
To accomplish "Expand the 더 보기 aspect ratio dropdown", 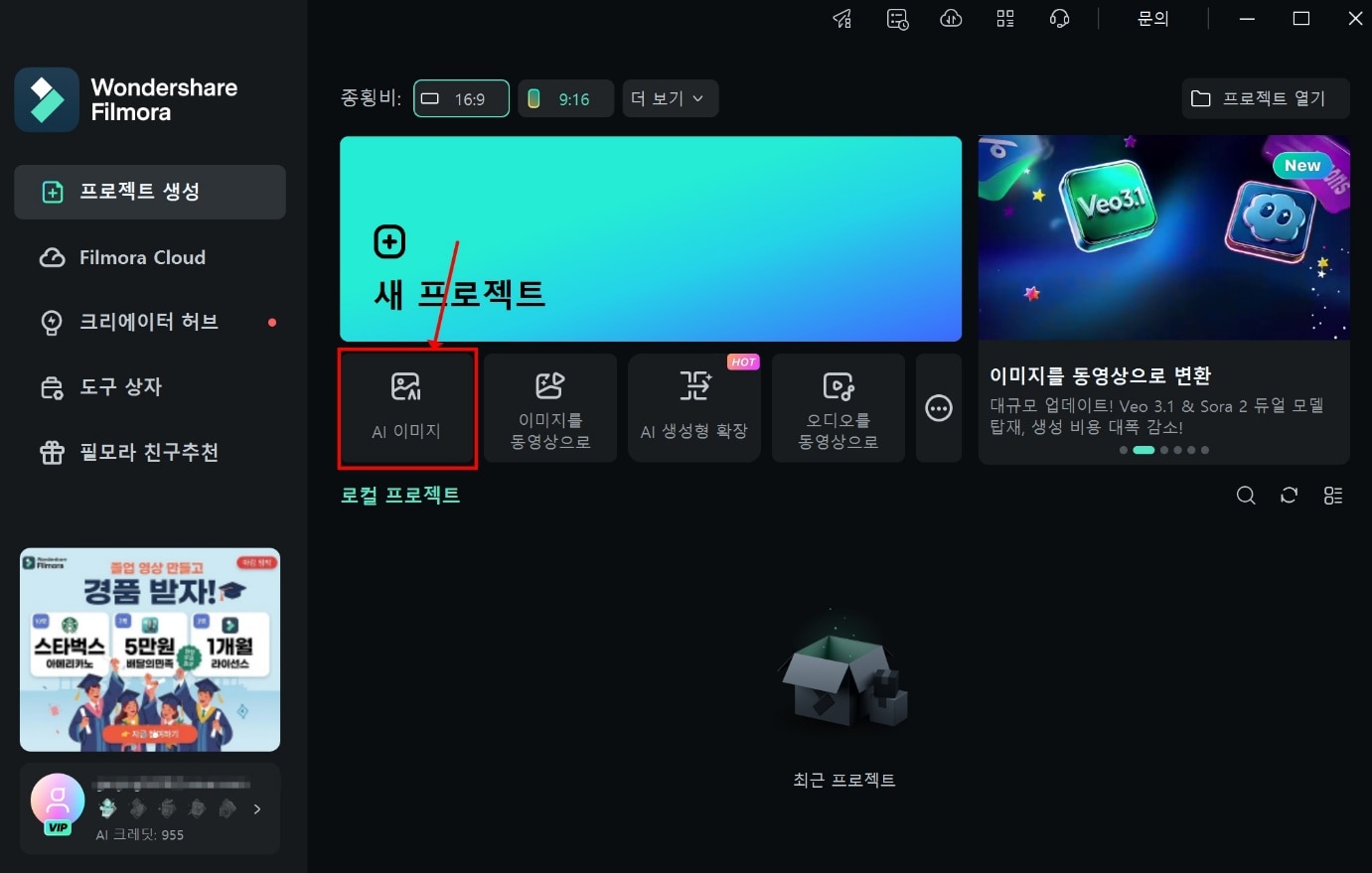I will coord(671,98).
